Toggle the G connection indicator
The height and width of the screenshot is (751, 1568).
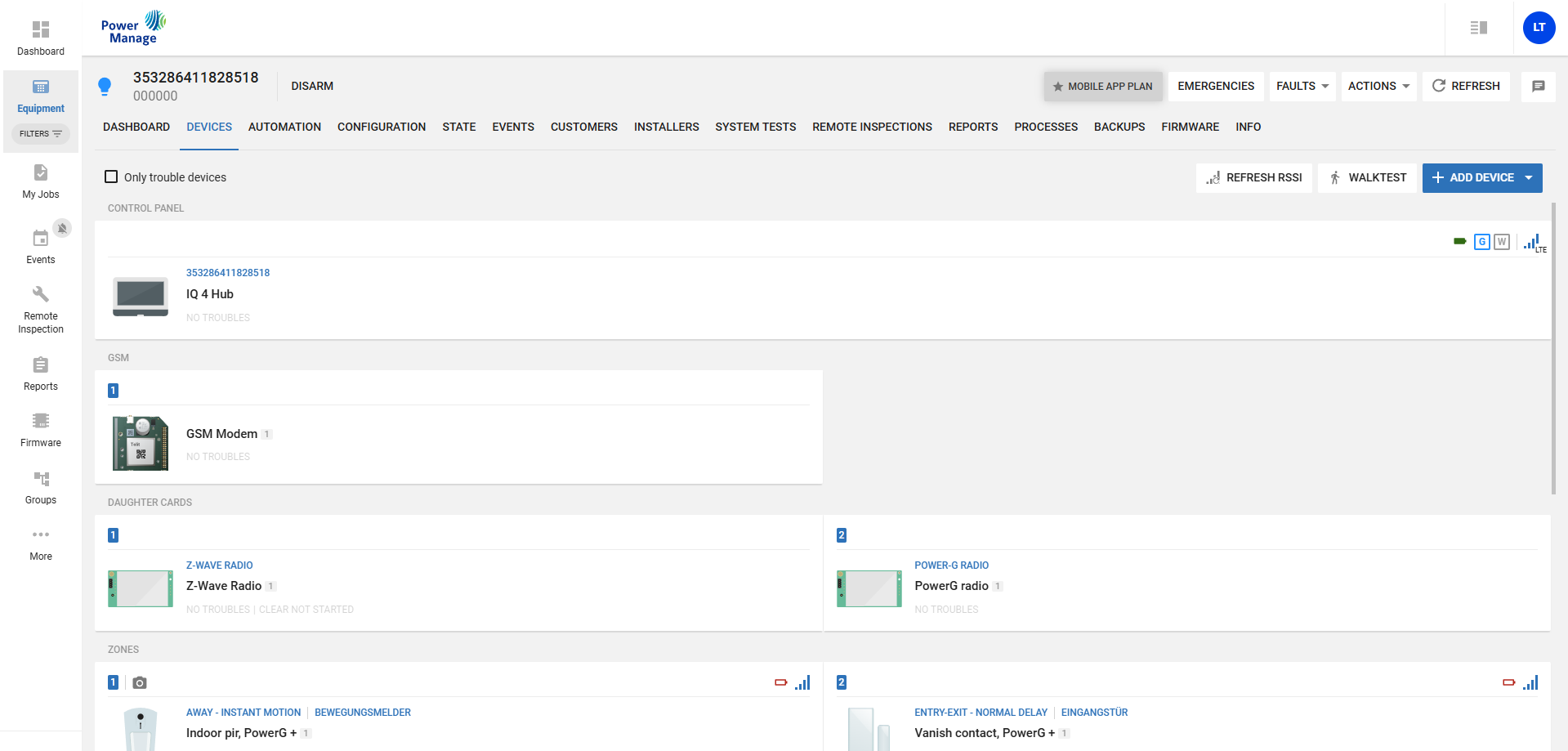[1481, 242]
